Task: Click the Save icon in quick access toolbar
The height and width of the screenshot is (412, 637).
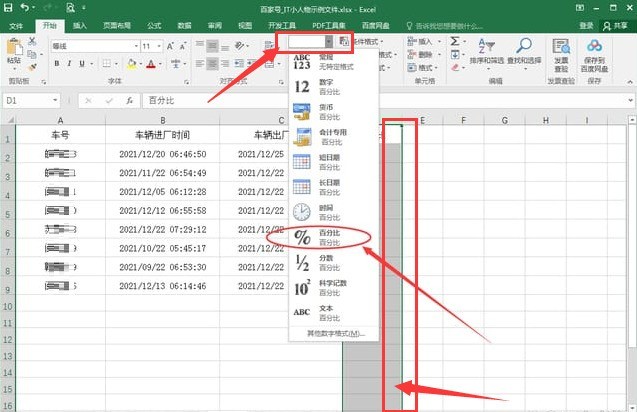Action: click(x=8, y=6)
